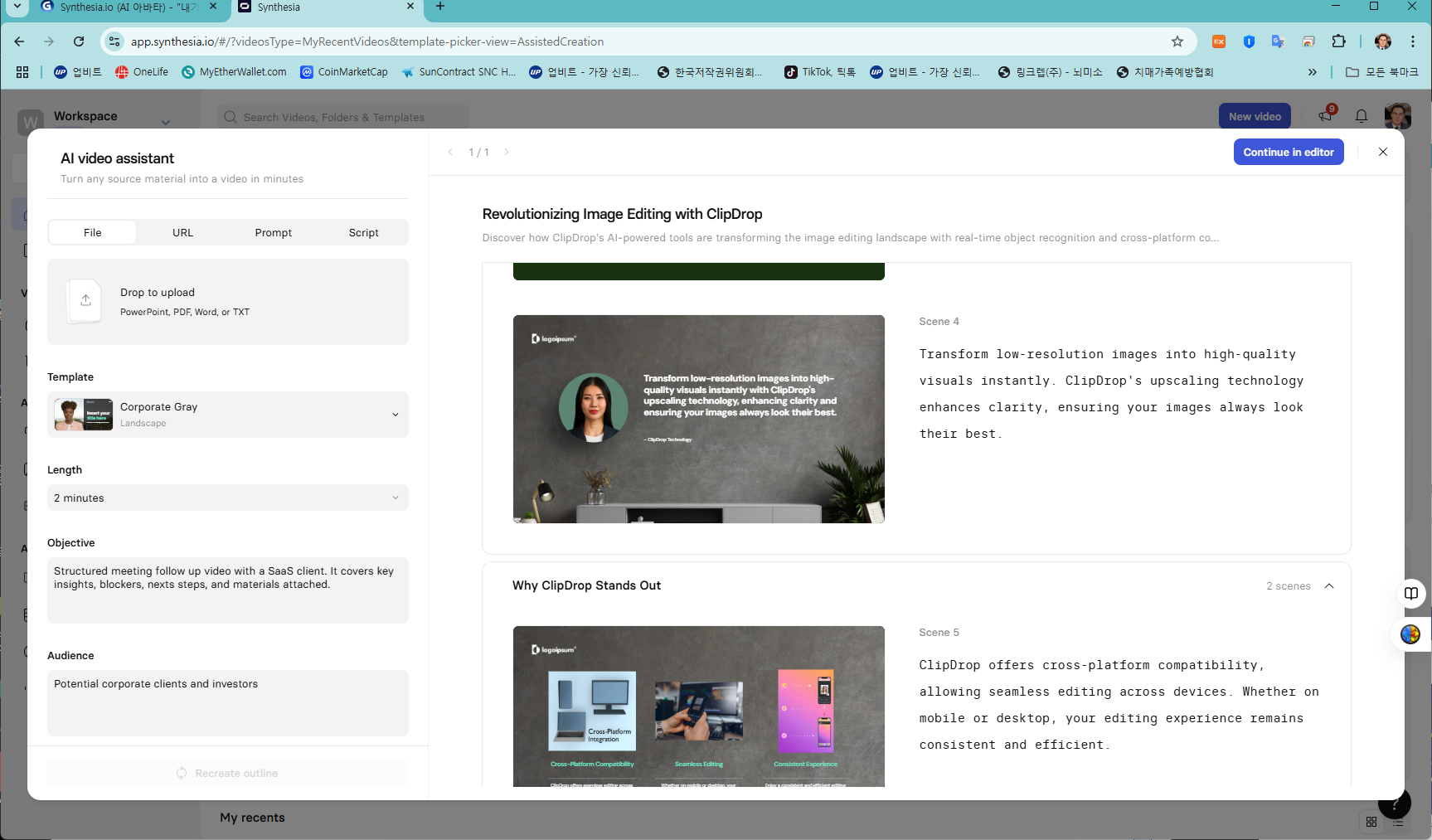The height and width of the screenshot is (840, 1432).
Task: Click the Objective text field
Action: tap(228, 590)
